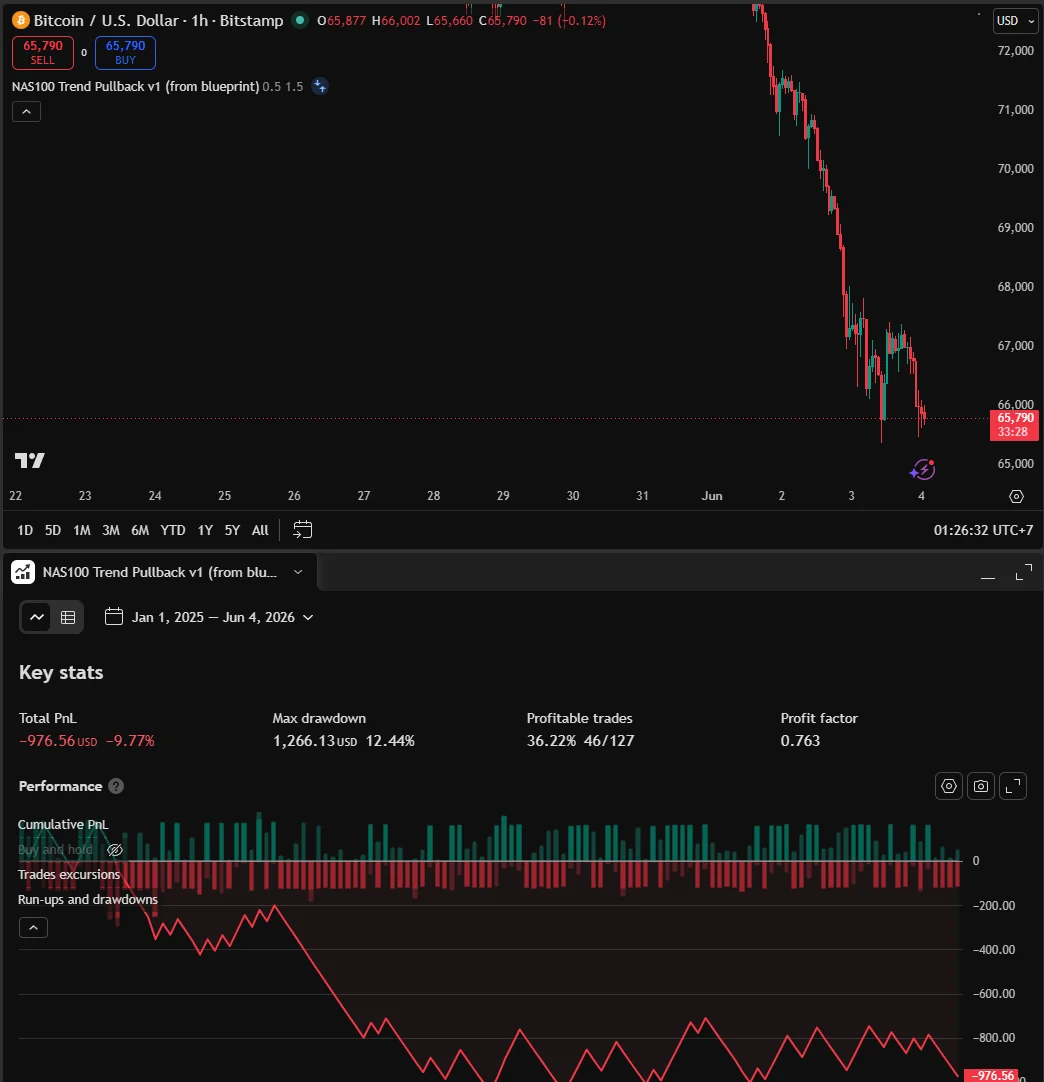Image resolution: width=1044 pixels, height=1082 pixels.
Task: Switch to the list of trades view
Action: 68,617
